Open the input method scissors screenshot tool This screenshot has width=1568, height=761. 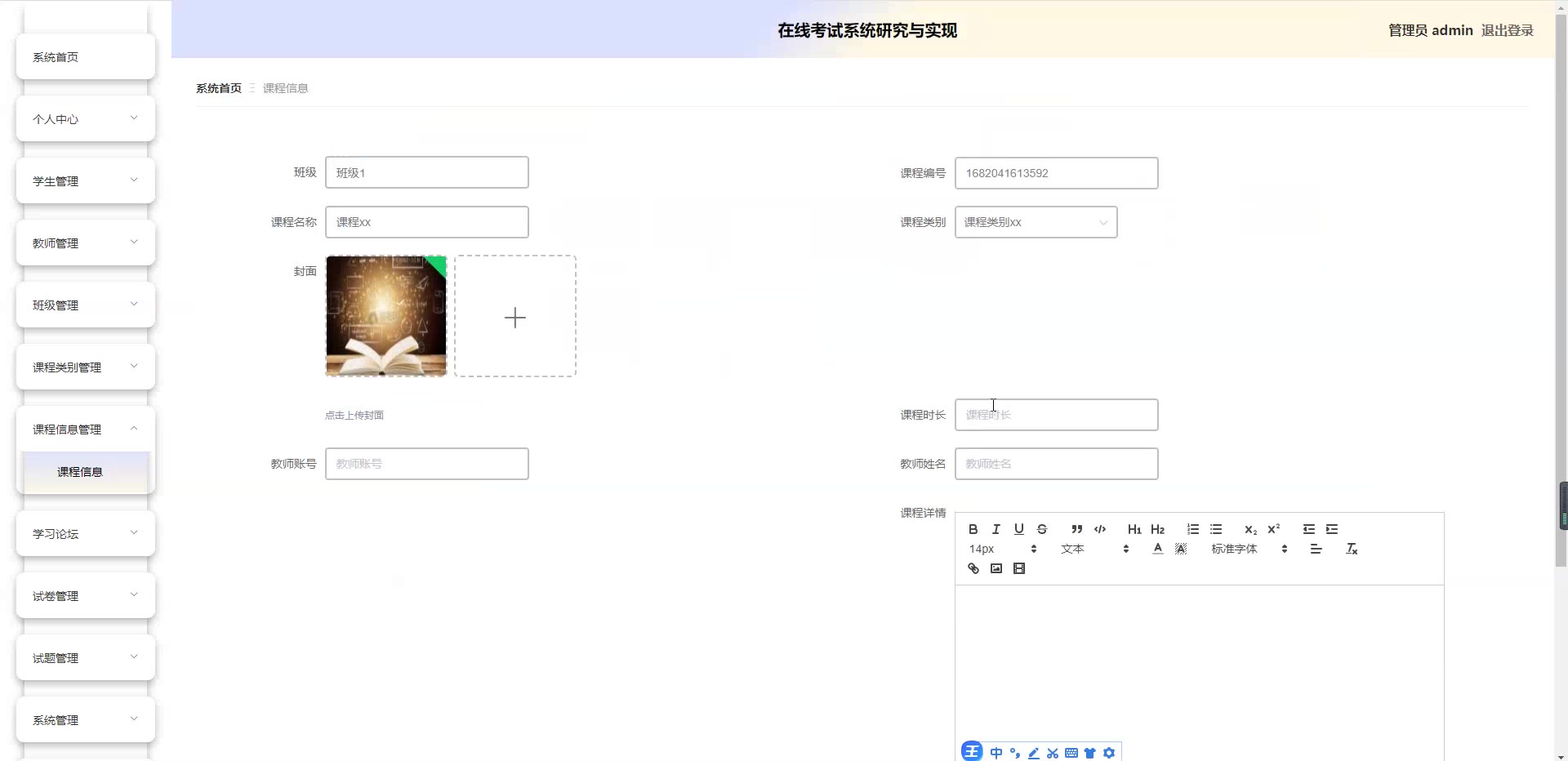click(1052, 753)
